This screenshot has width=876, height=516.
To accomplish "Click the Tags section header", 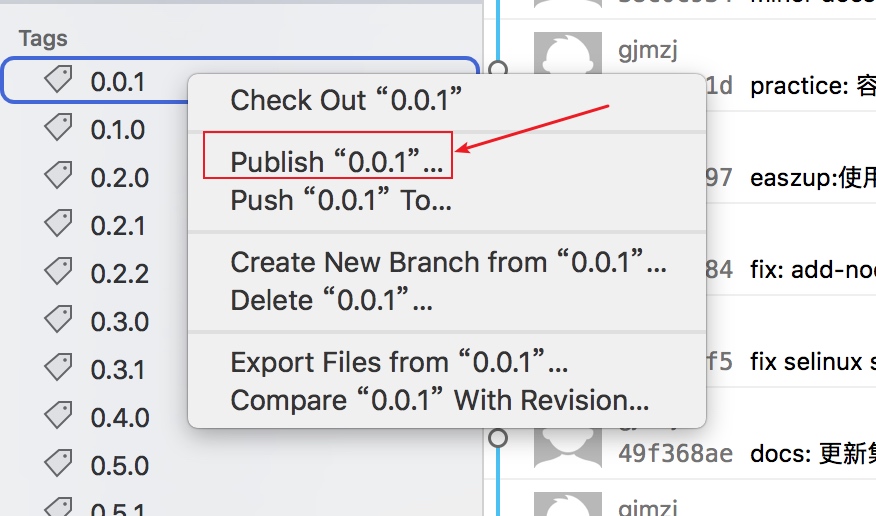I will [43, 39].
